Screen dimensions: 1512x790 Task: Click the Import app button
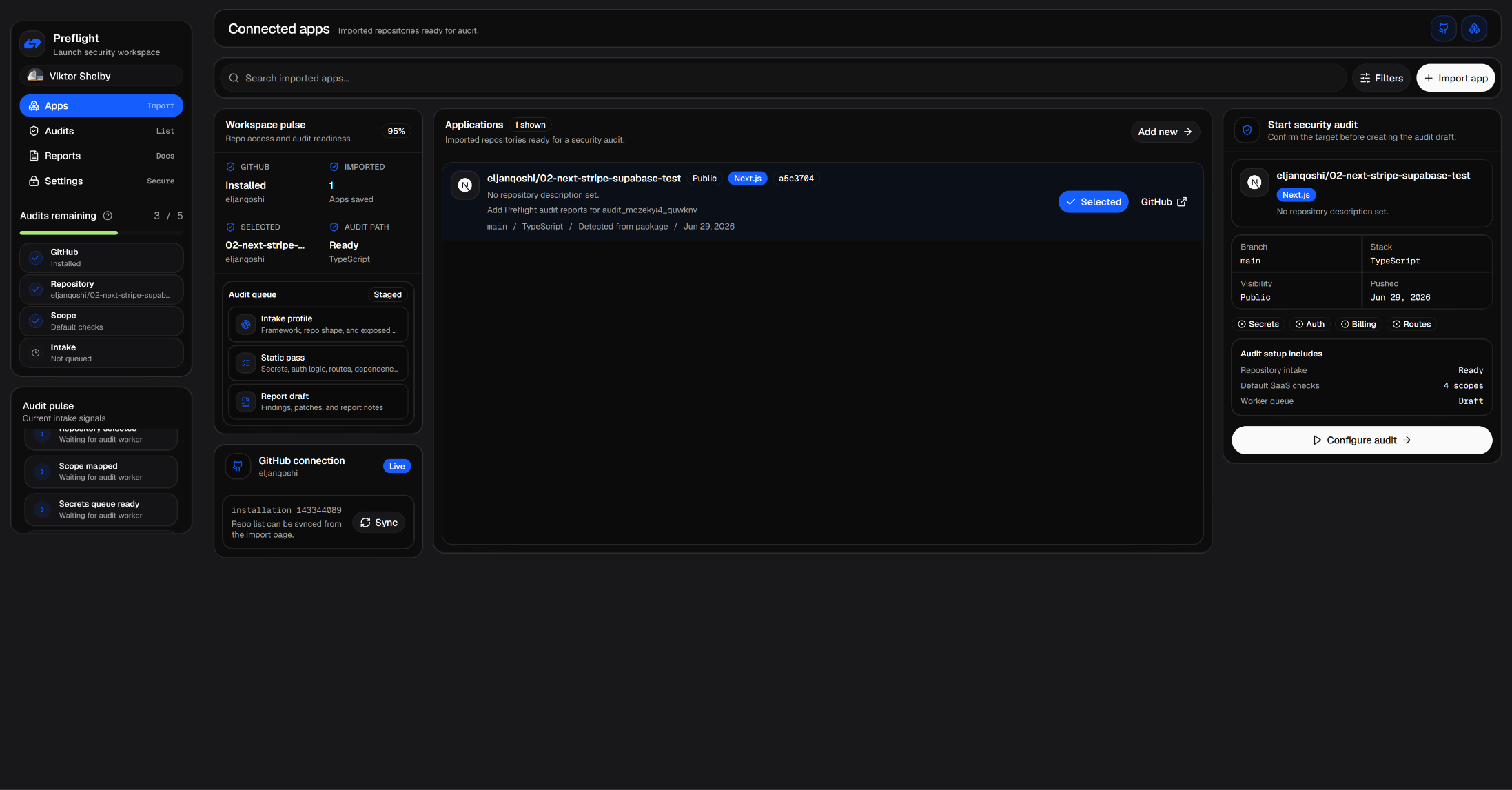[1455, 78]
